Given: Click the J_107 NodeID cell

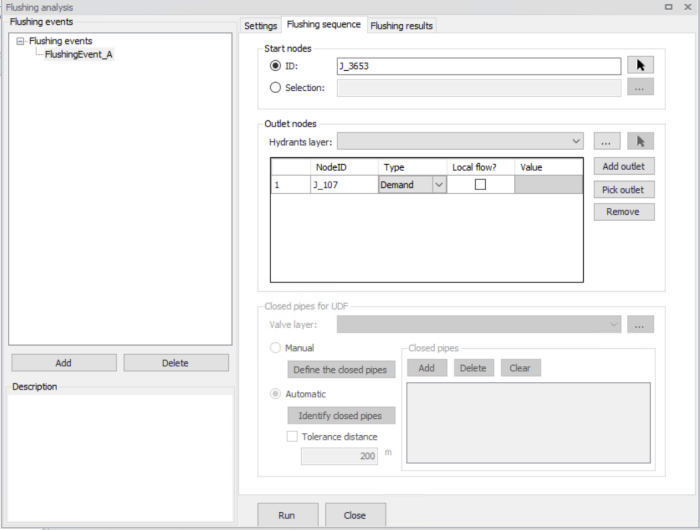Looking at the screenshot, I should [x=344, y=185].
